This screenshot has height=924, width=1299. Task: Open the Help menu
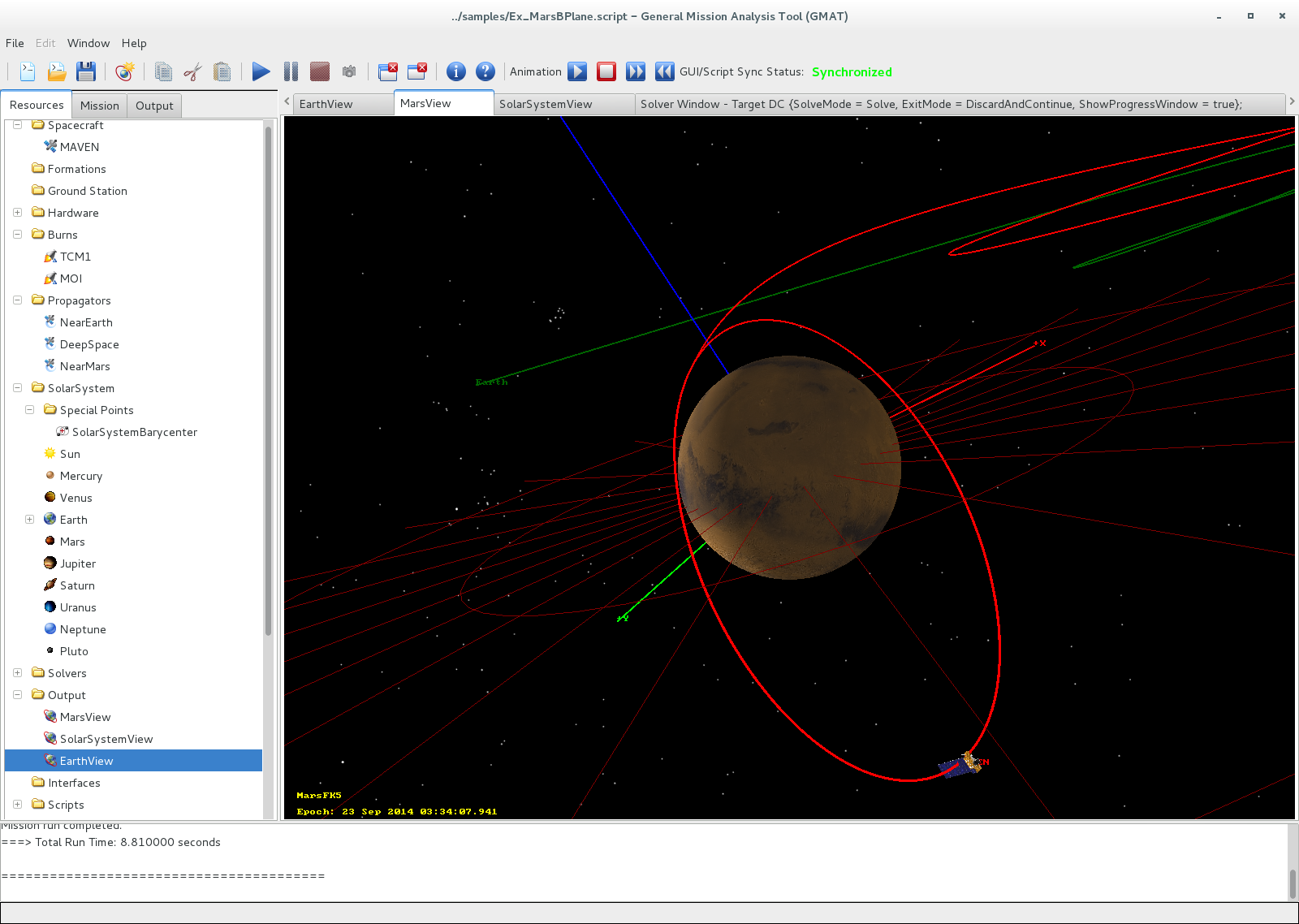[x=134, y=43]
